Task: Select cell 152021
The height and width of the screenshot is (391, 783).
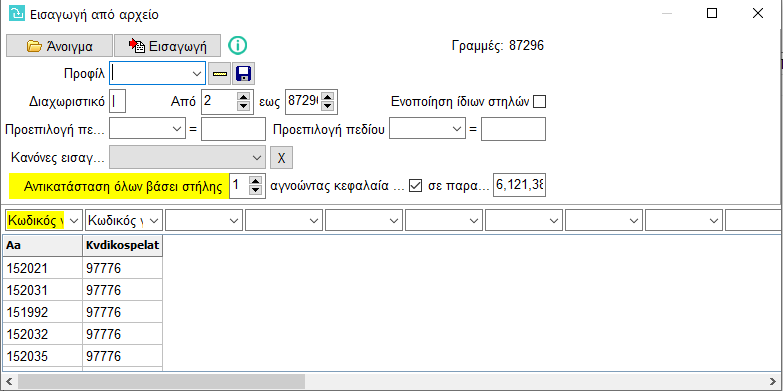Action: 42,268
